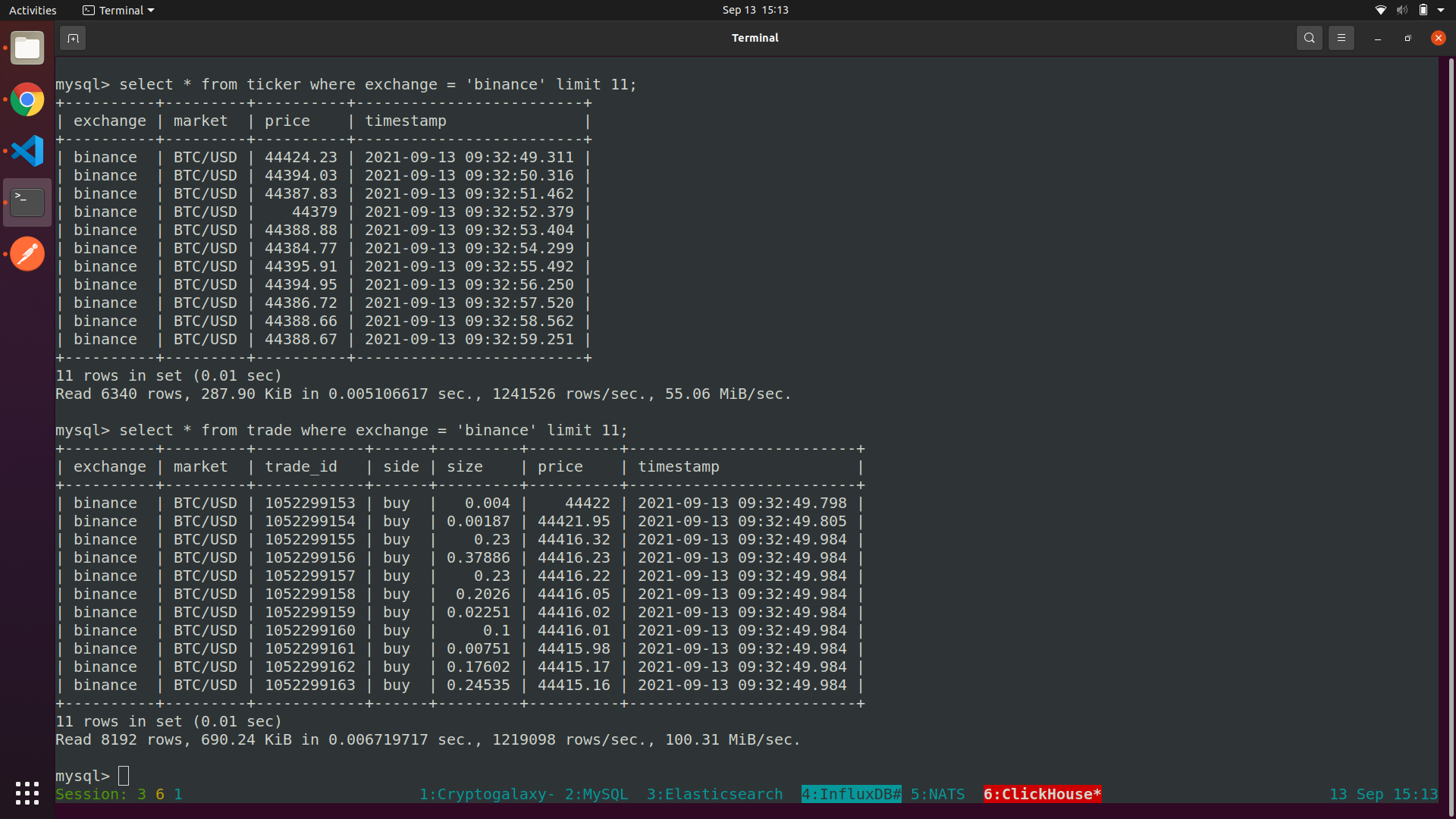
Task: Click the volume icon in top bar
Action: coord(1401,10)
